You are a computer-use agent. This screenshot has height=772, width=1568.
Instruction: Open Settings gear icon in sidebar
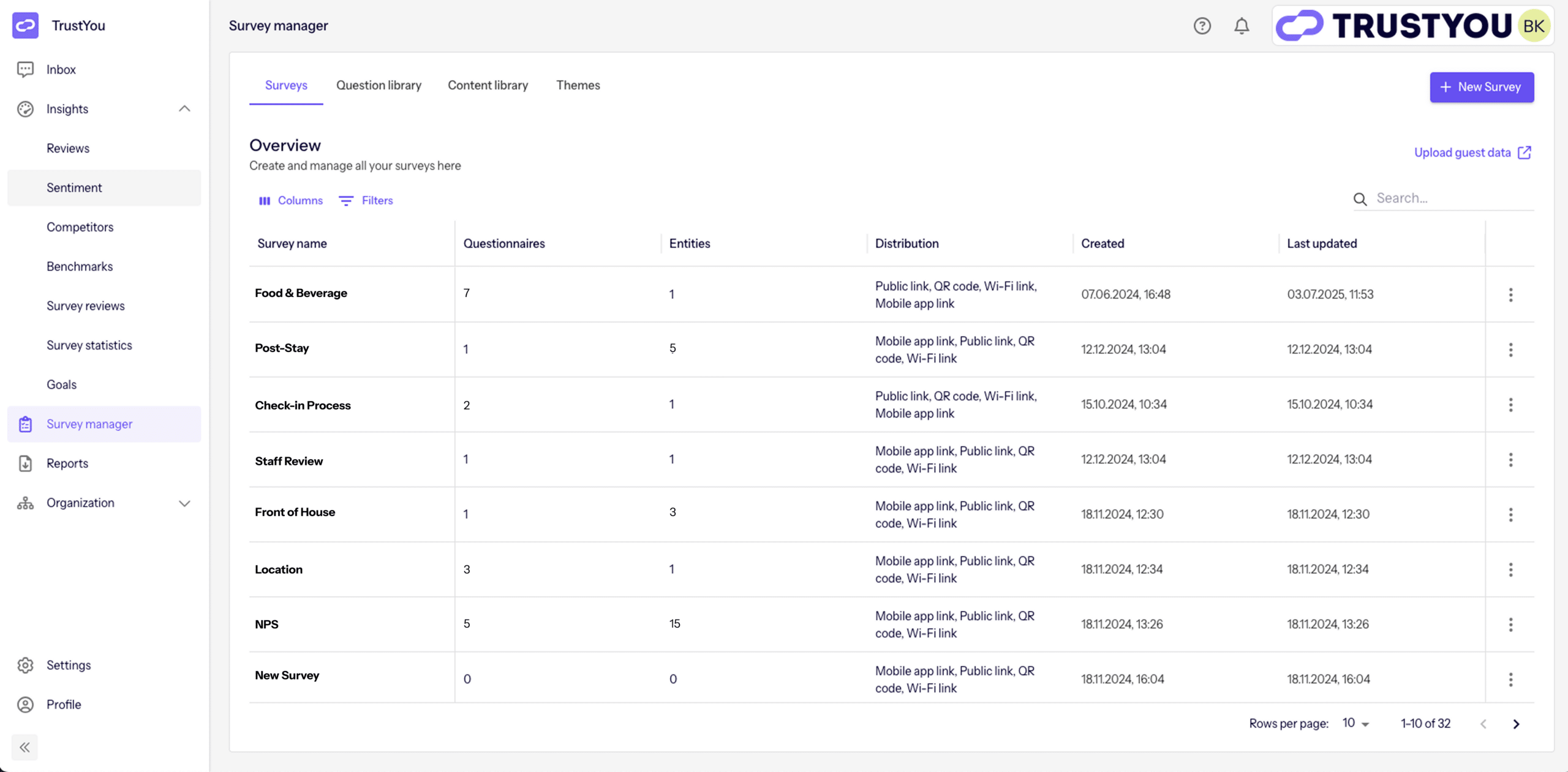[x=25, y=665]
